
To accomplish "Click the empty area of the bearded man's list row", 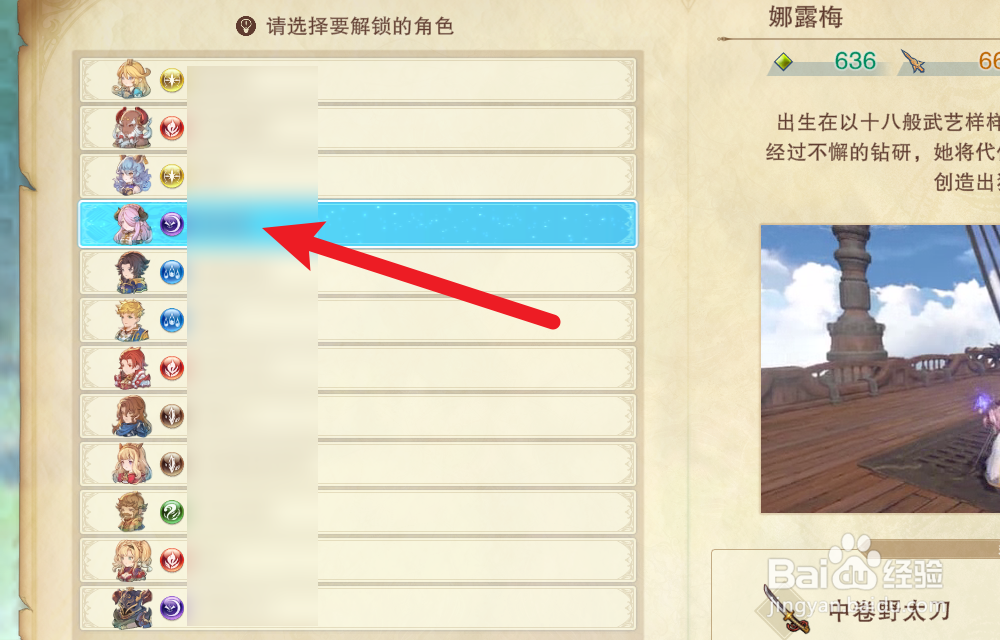I will (x=475, y=512).
